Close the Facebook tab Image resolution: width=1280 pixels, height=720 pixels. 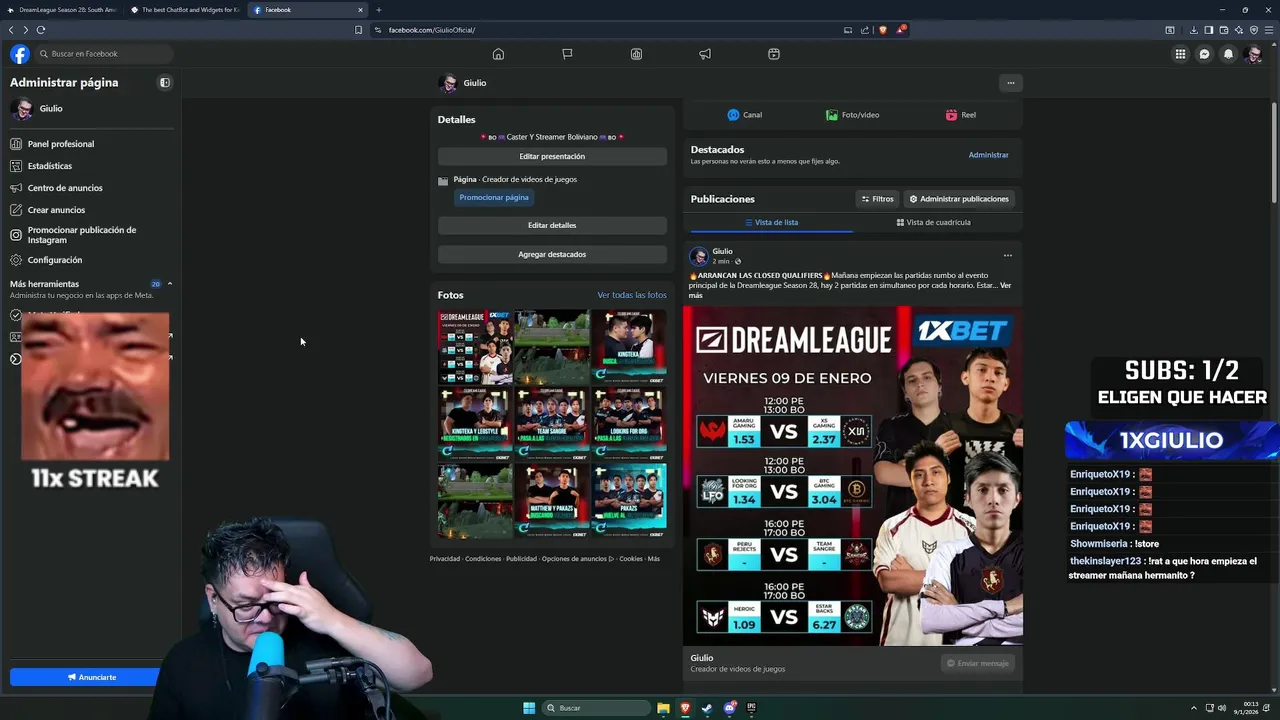[360, 10]
